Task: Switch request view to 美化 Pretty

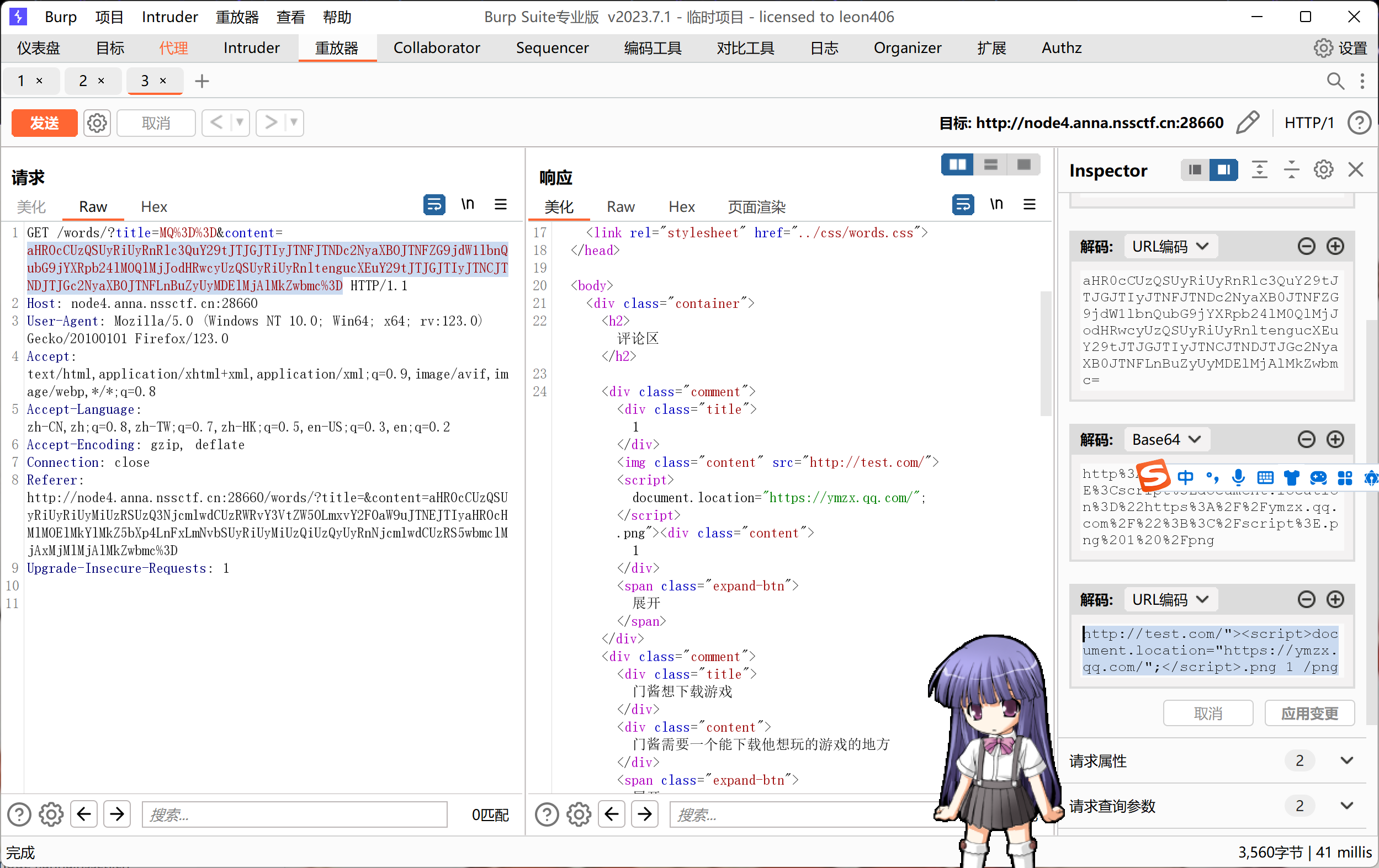Action: pos(31,207)
